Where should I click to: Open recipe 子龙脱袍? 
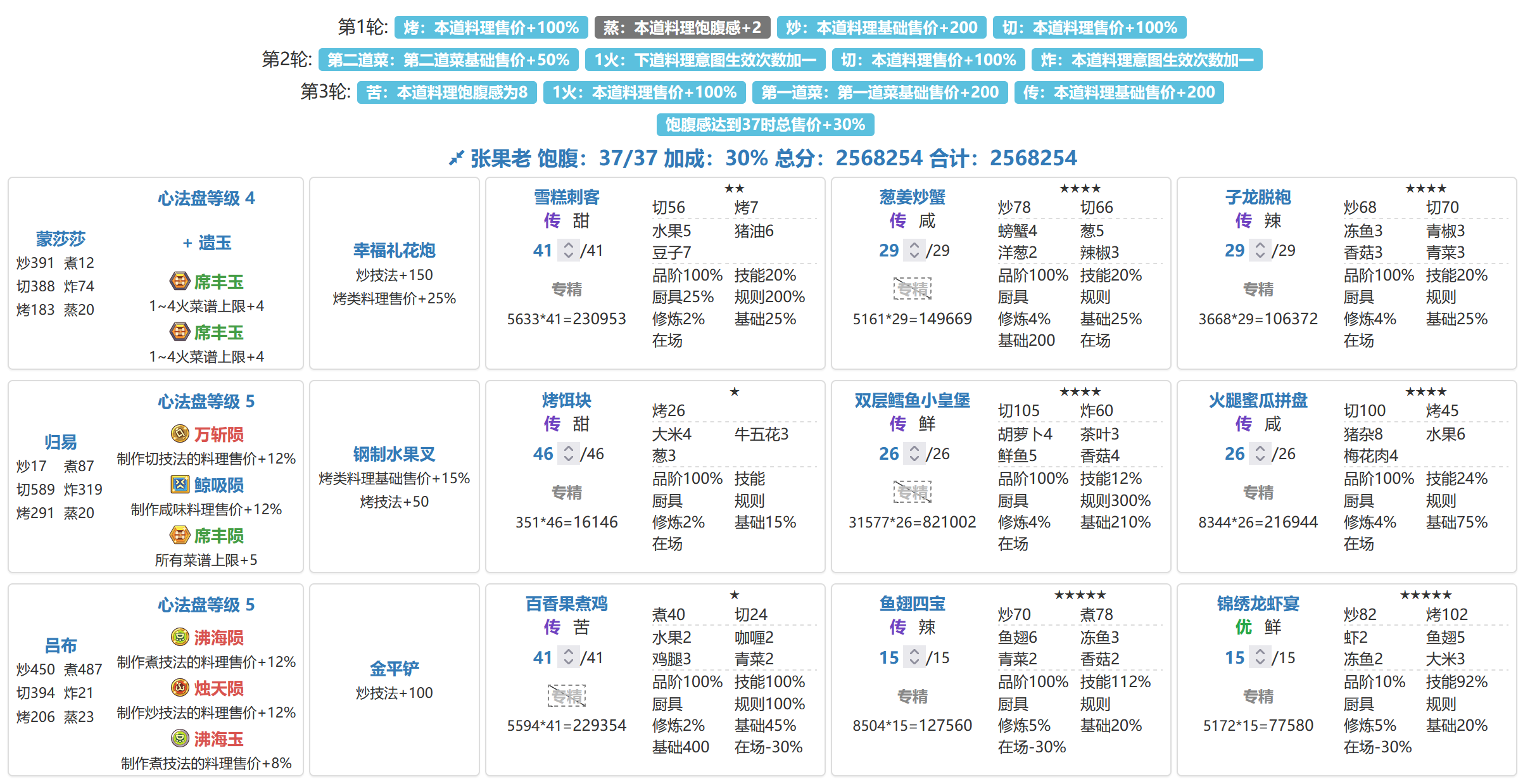coord(1258,197)
